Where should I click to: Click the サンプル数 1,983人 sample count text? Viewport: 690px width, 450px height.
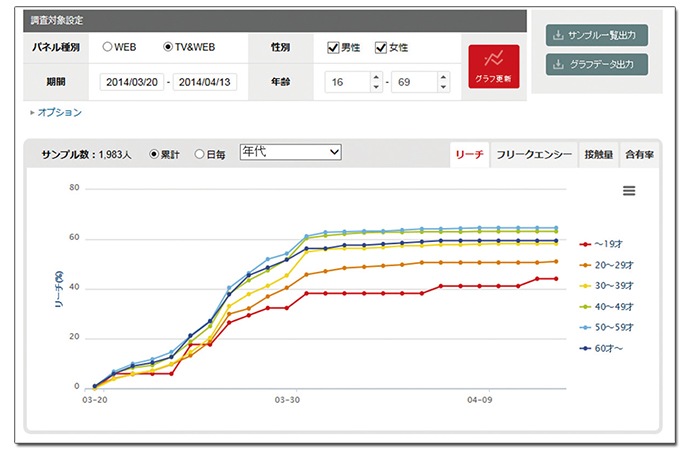click(86, 154)
